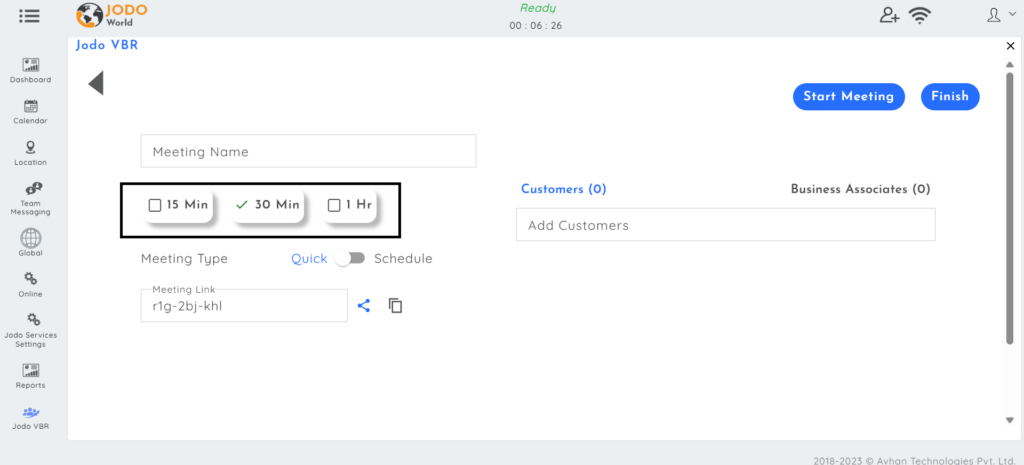
Task: Click the Meeting Type label
Action: point(184,259)
